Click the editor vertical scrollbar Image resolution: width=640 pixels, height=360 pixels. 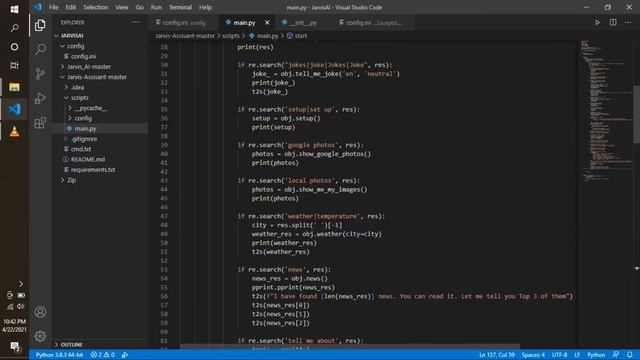tap(637, 114)
